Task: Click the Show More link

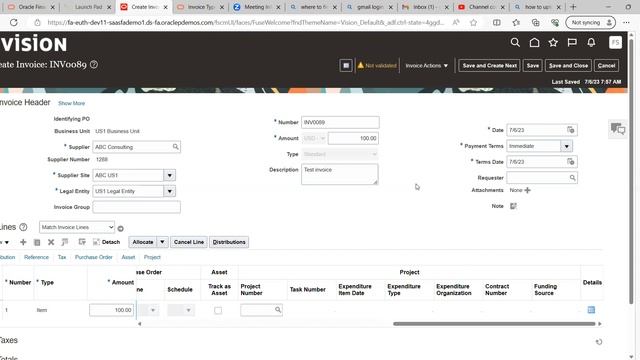Action: tap(71, 103)
